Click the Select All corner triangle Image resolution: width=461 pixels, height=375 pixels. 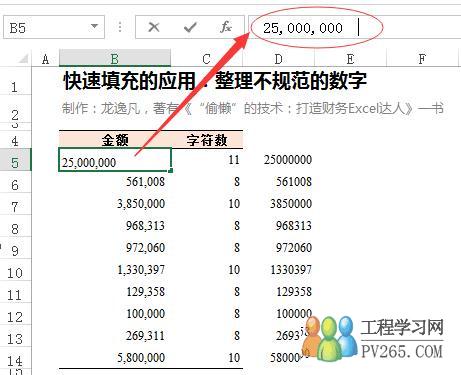pyautogui.click(x=23, y=59)
